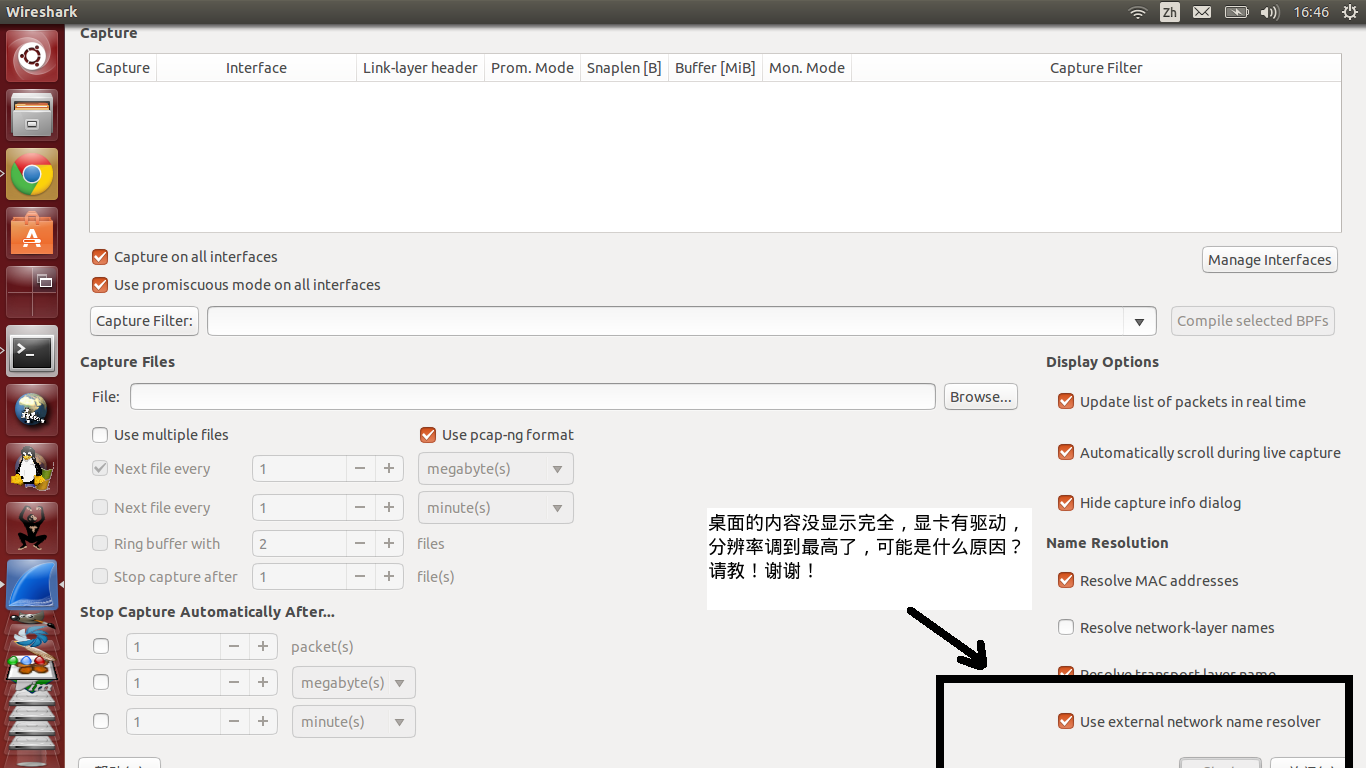1366x768 pixels.
Task: Expand the Capture Filter combo box arrow
Action: point(1139,321)
